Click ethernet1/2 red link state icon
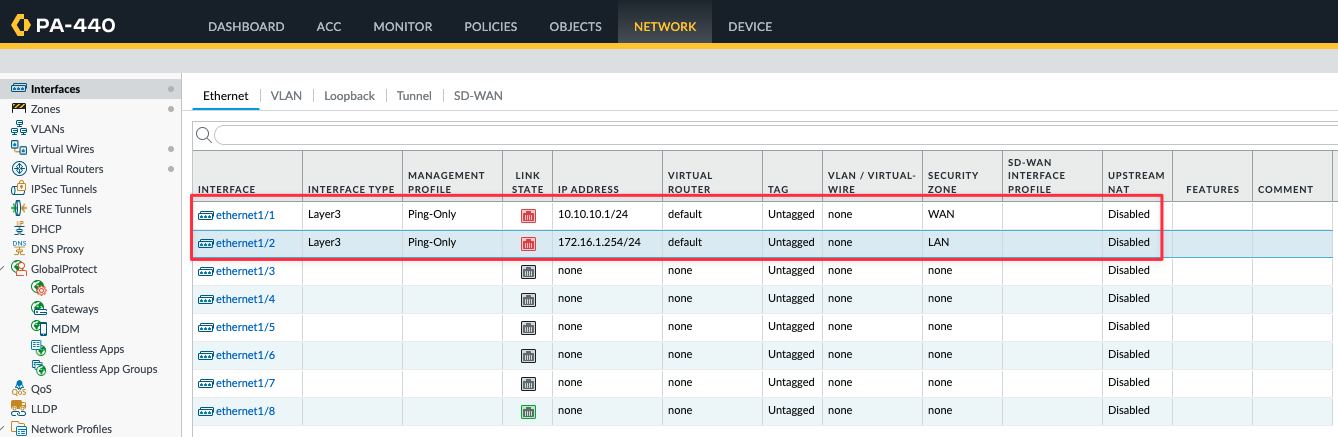Viewport: 1338px width, 437px height. [x=528, y=243]
